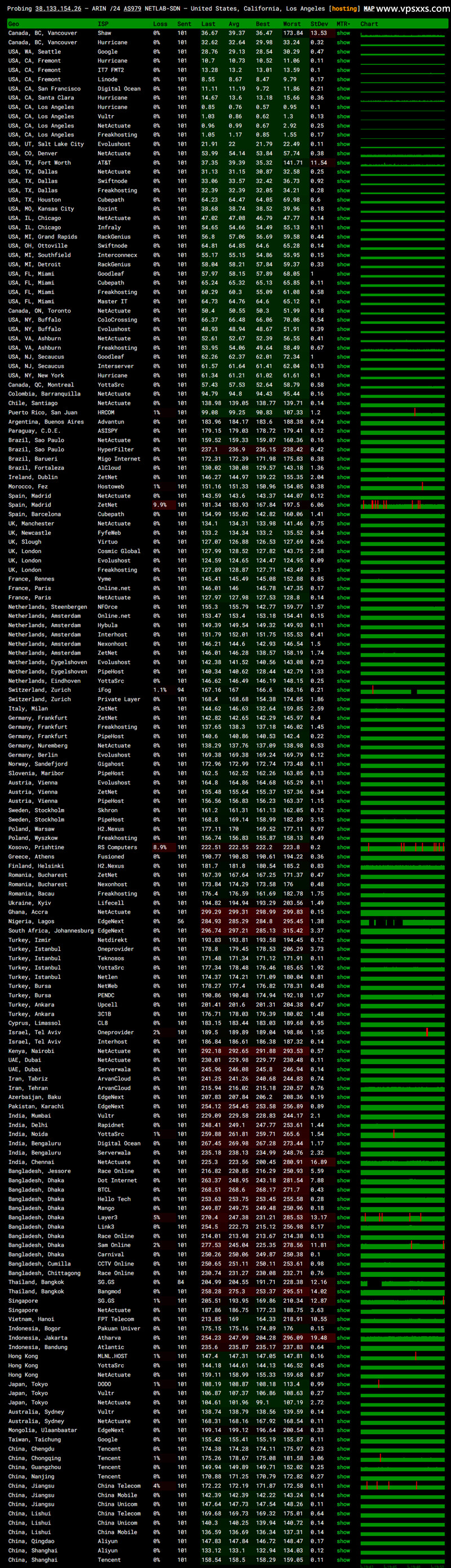Open the chart of China, Jiangsu China Telecom
Viewport: 451px width, 1568px height.
tap(403, 1486)
